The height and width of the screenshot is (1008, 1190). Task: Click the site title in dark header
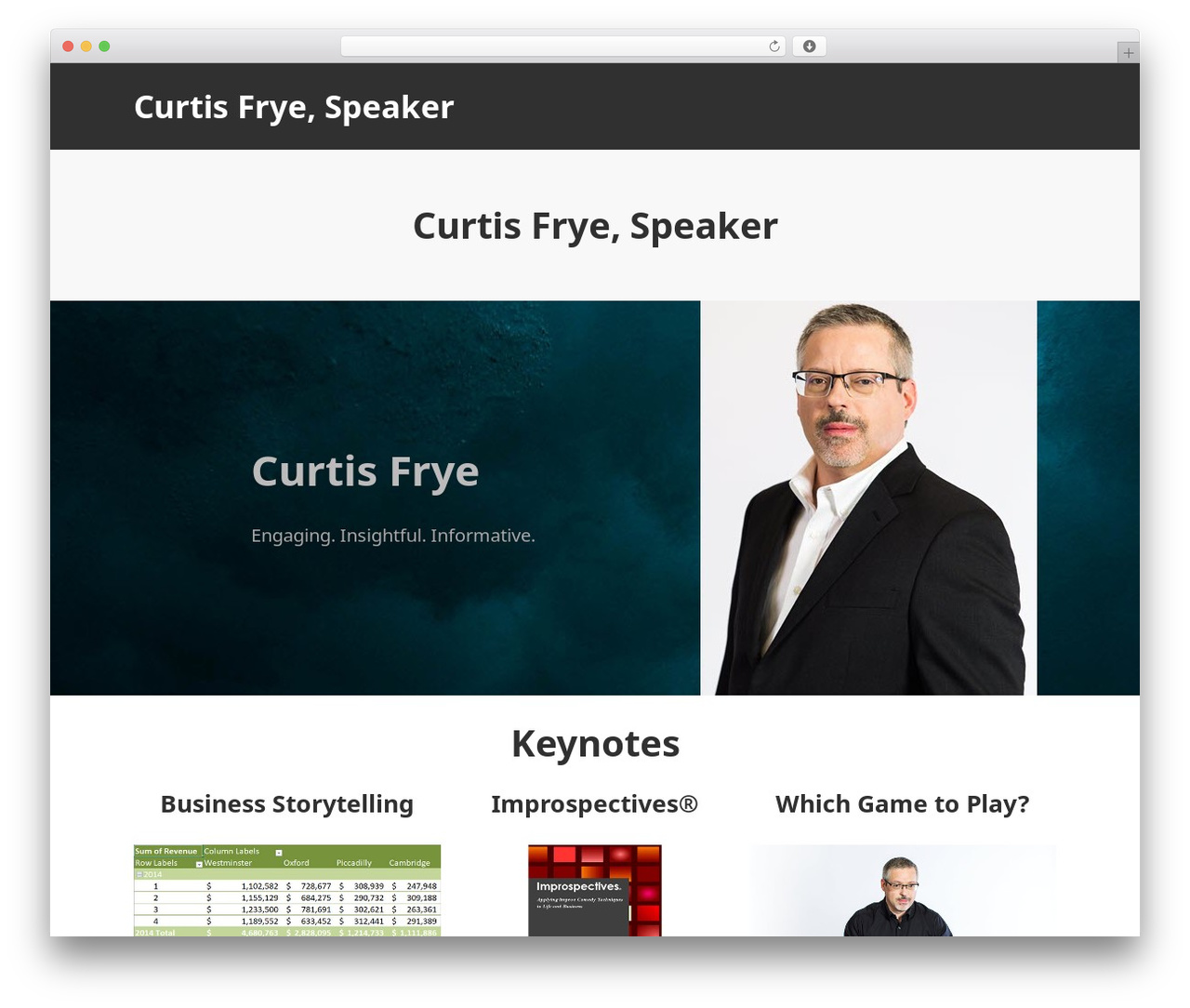point(294,107)
